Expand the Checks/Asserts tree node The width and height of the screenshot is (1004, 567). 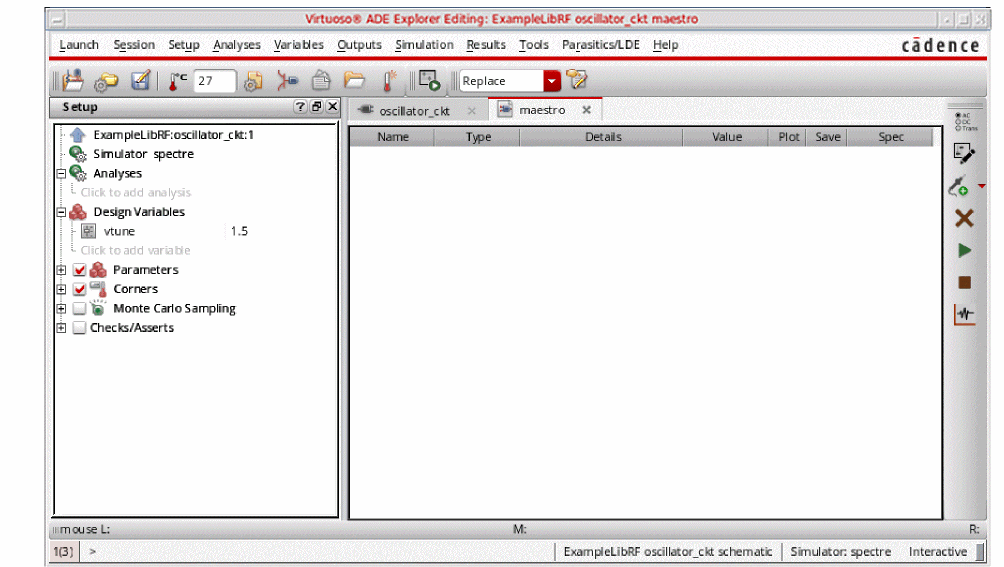(61, 328)
